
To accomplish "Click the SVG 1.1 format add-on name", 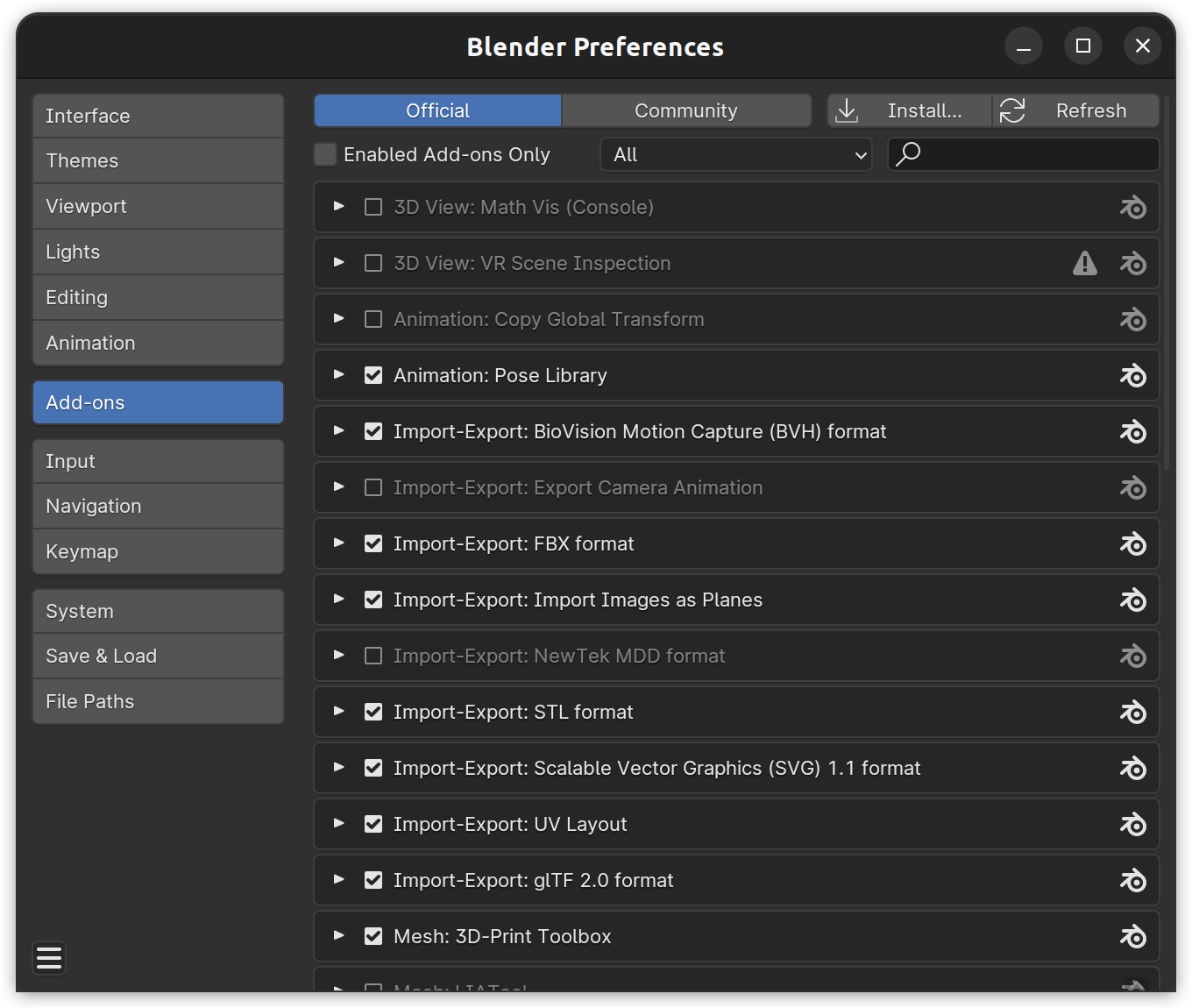I will [656, 768].
